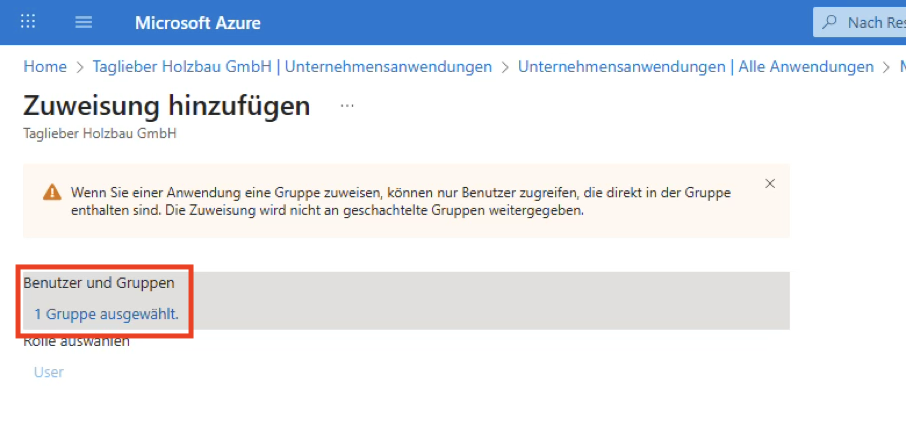
Task: Click the chevron after the Home breadcrumb
Action: coord(80,67)
